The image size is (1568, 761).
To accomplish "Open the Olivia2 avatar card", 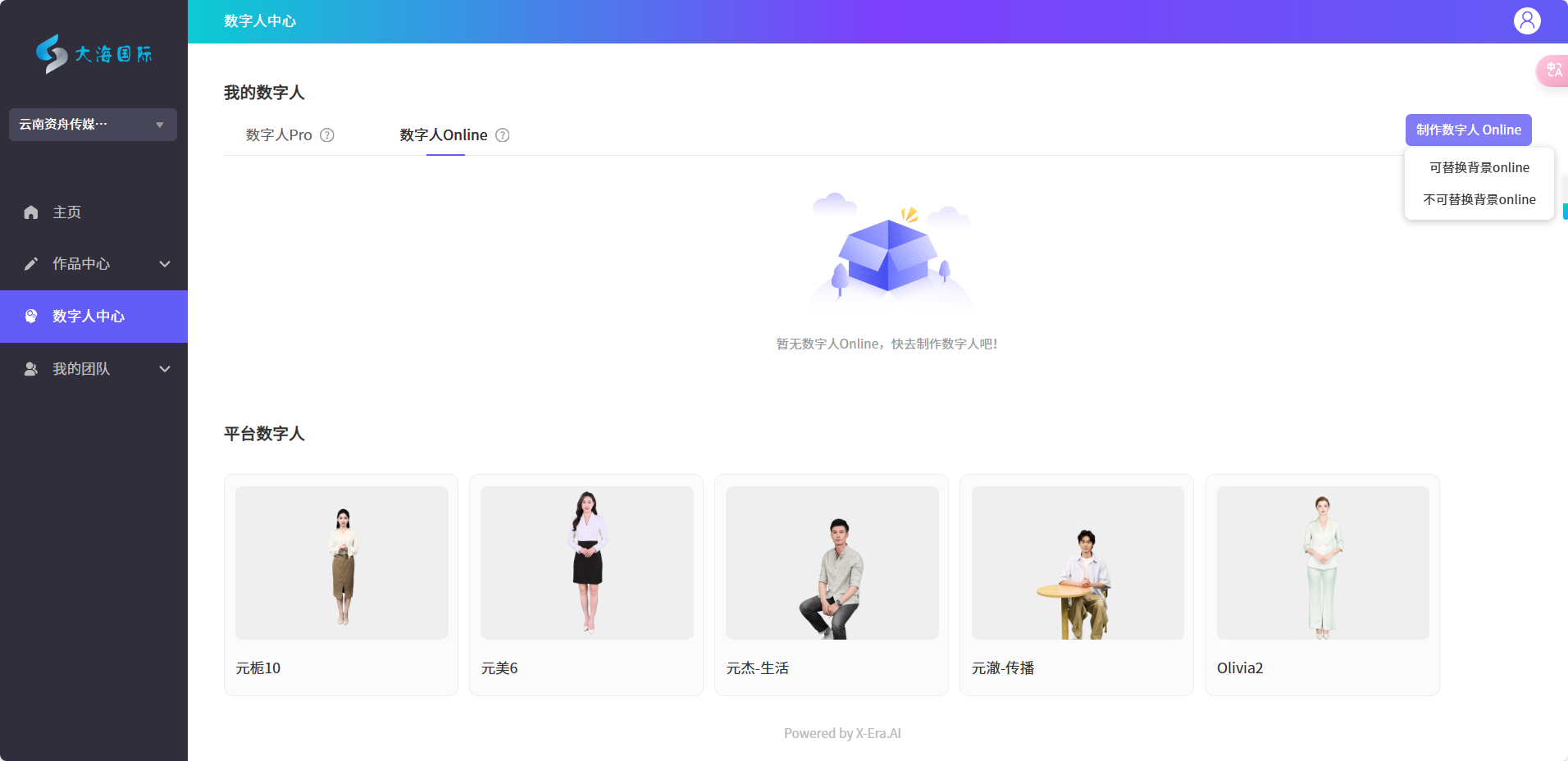I will 1322,563.
